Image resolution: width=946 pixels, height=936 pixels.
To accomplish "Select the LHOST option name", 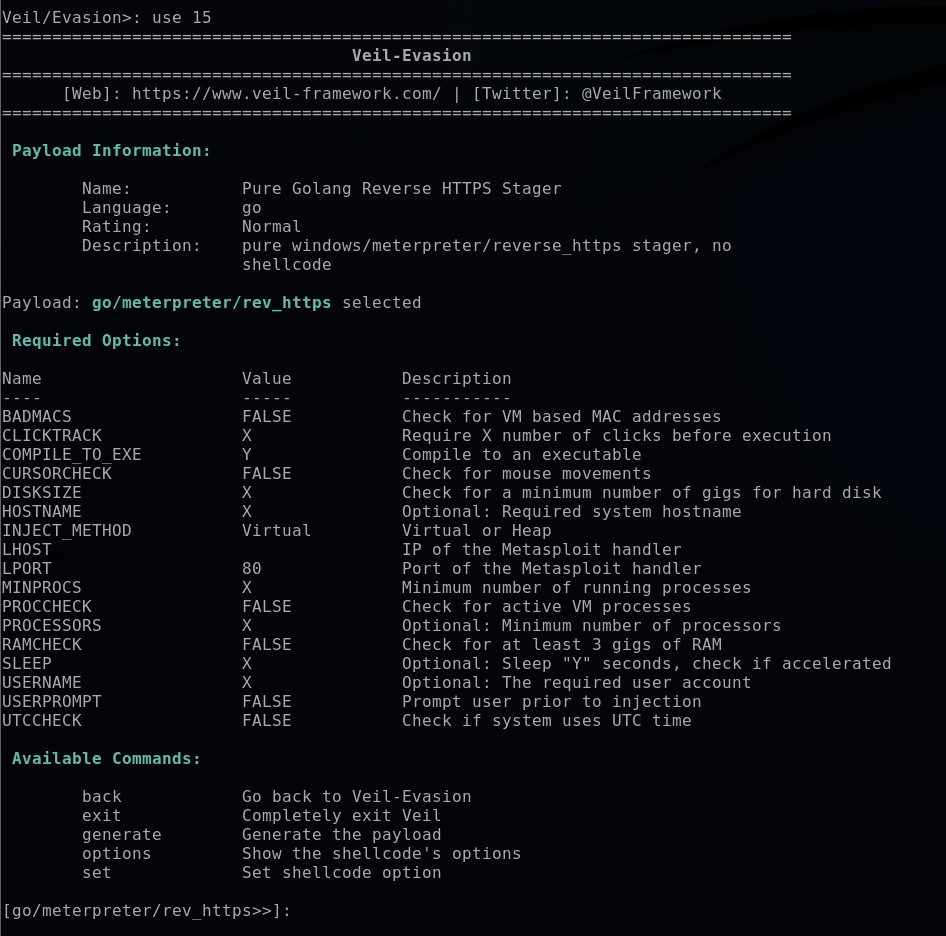I will [26, 549].
